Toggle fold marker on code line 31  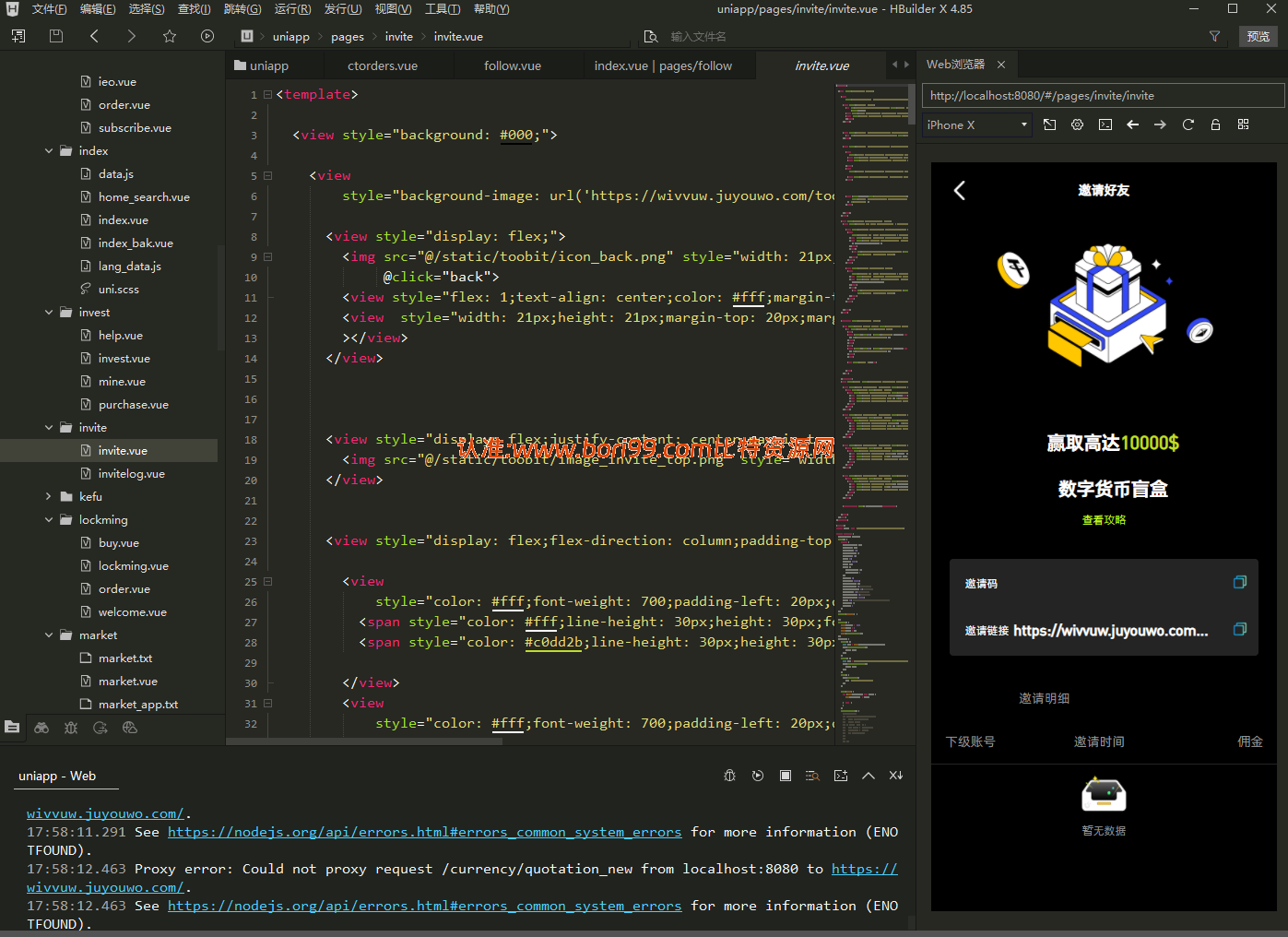[x=267, y=703]
